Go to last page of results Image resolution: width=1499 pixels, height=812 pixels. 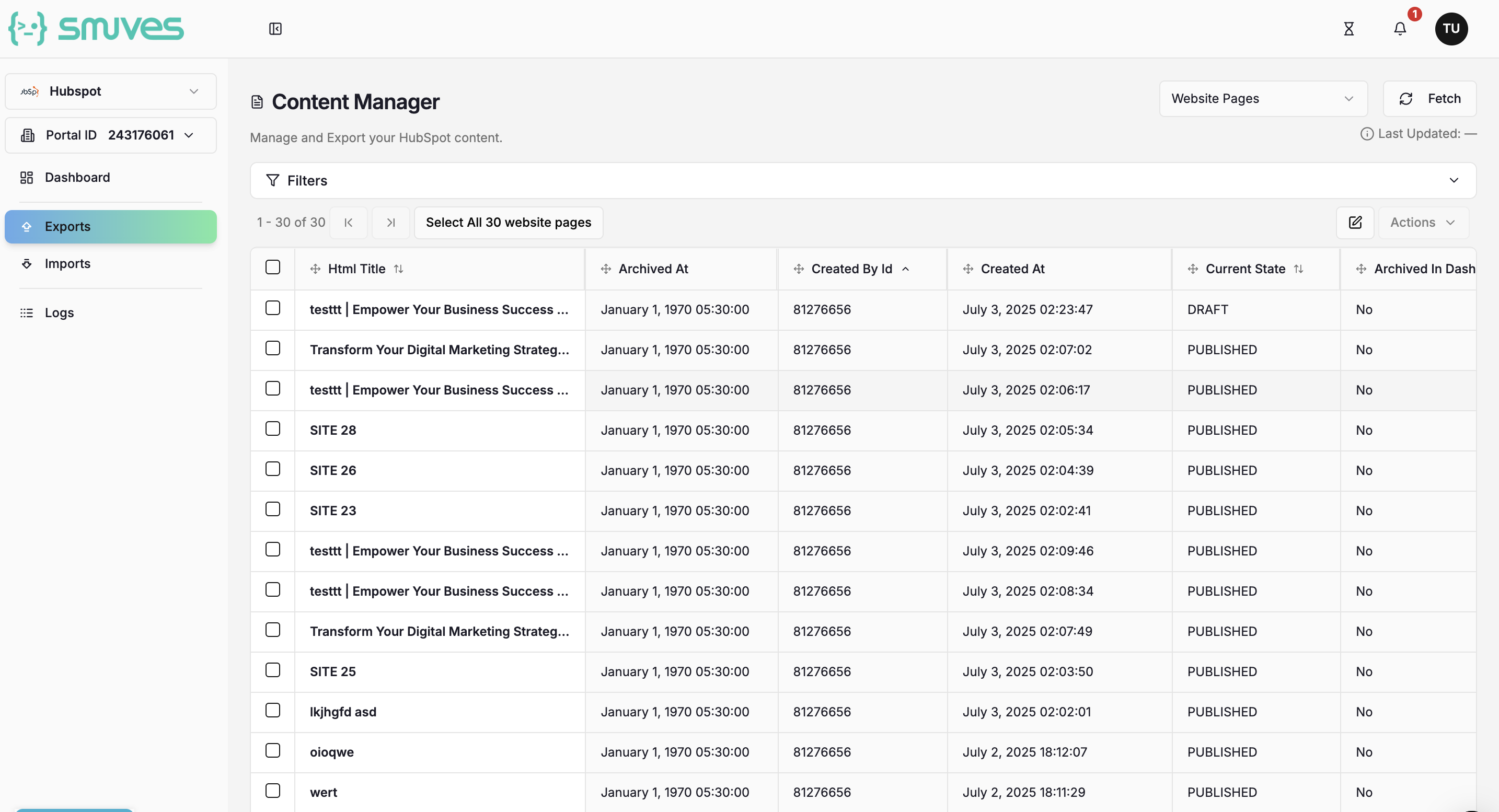[x=390, y=222]
